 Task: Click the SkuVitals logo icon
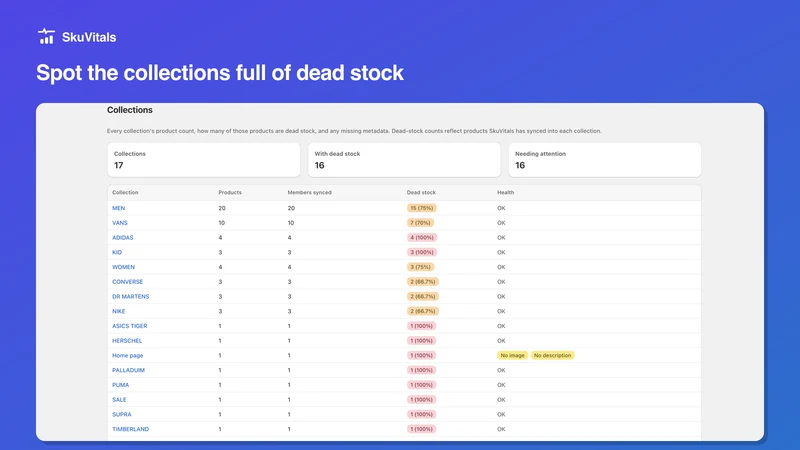pyautogui.click(x=46, y=36)
